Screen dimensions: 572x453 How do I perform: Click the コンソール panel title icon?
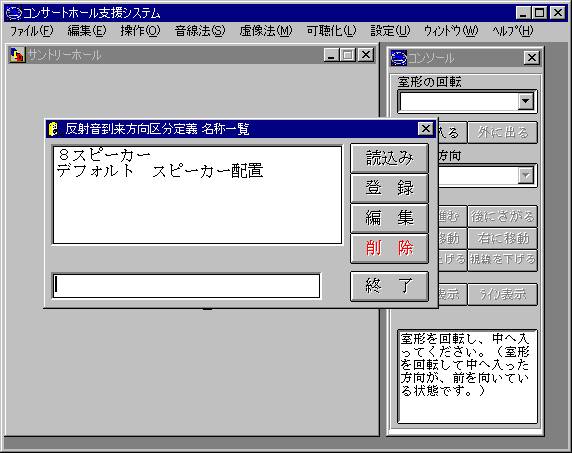[398, 58]
